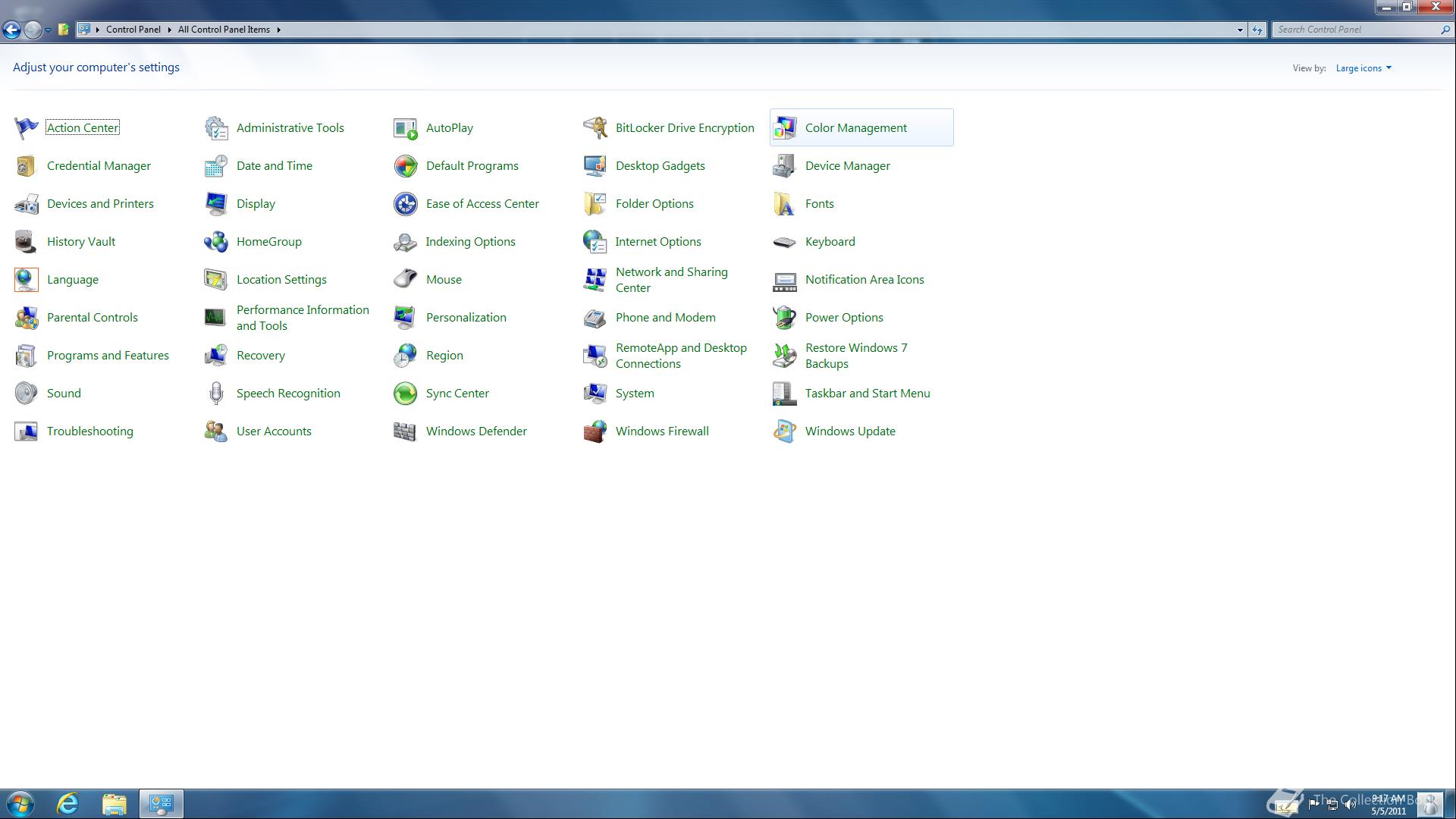Open the Action Center flag icon

26,128
